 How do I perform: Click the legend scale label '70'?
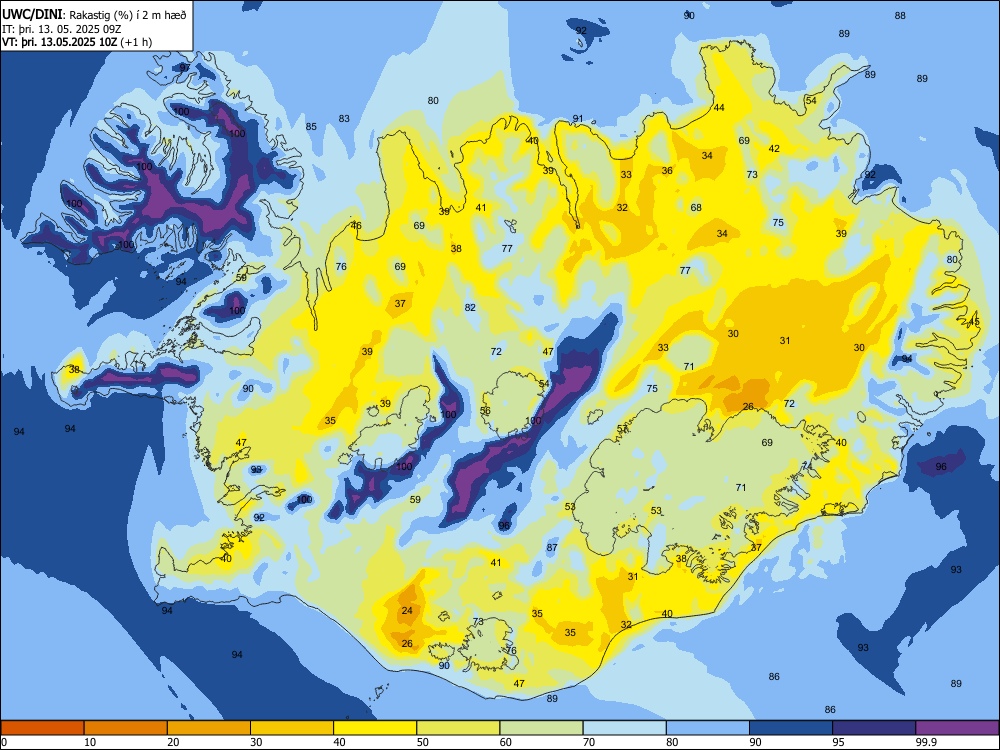click(589, 742)
